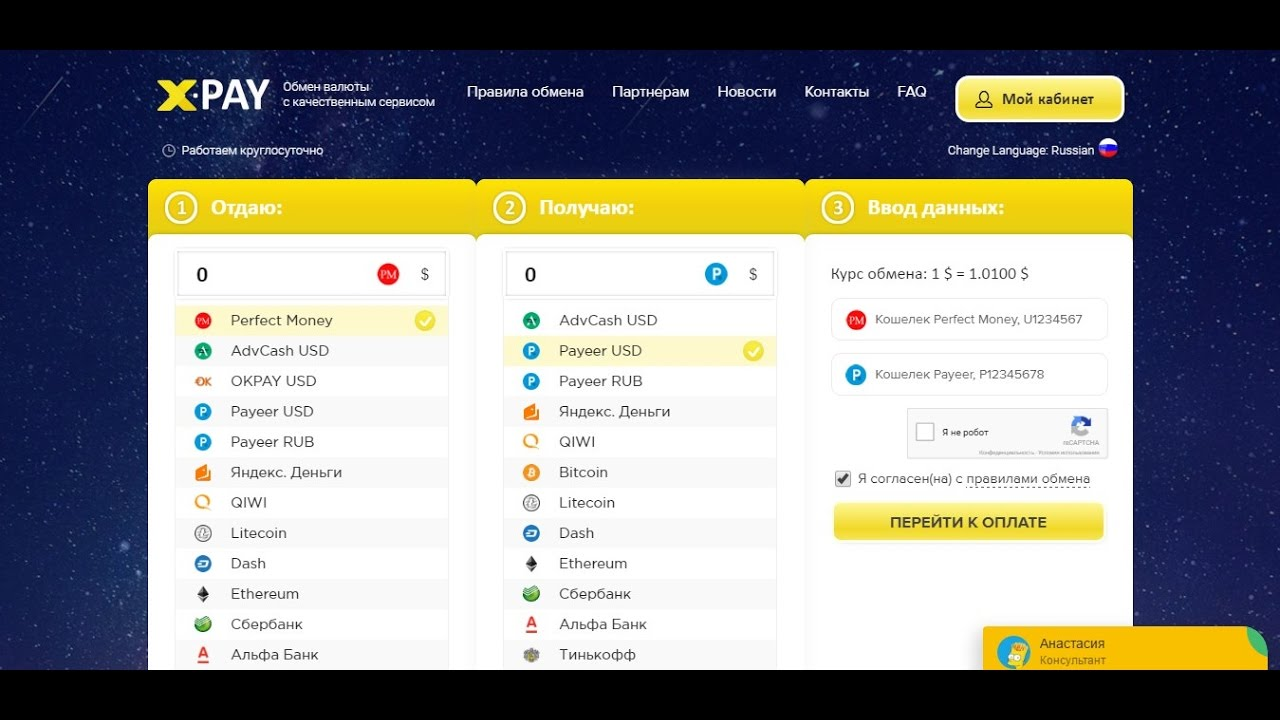The image size is (1280, 720).
Task: Click the Кошелек Perfect Money wallet field
Action: pyautogui.click(x=969, y=320)
